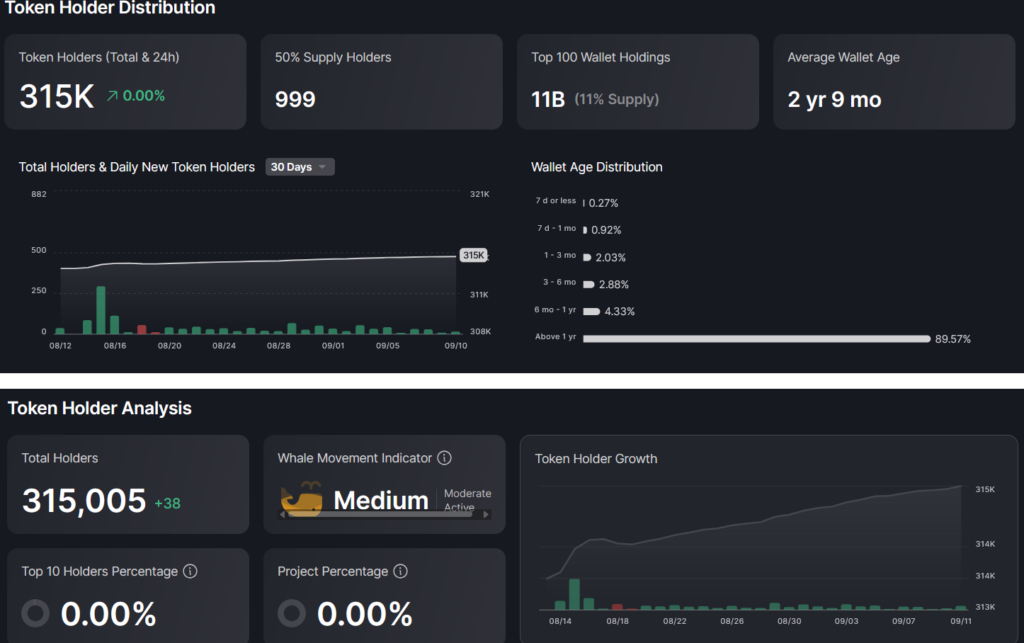Click the "315,005" Total Holders number
The width and height of the screenshot is (1024, 643).
84,501
